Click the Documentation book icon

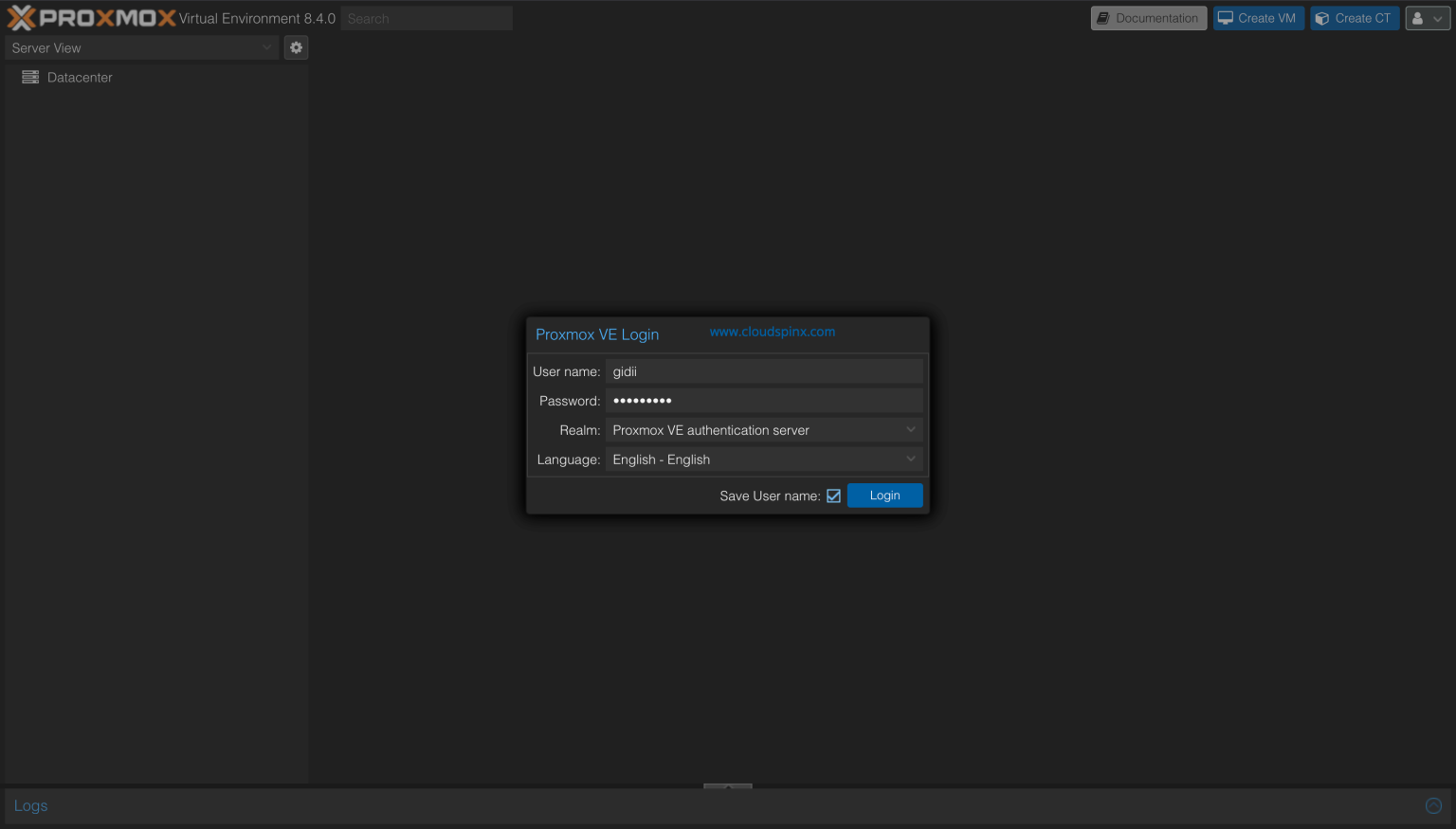[x=1102, y=17]
